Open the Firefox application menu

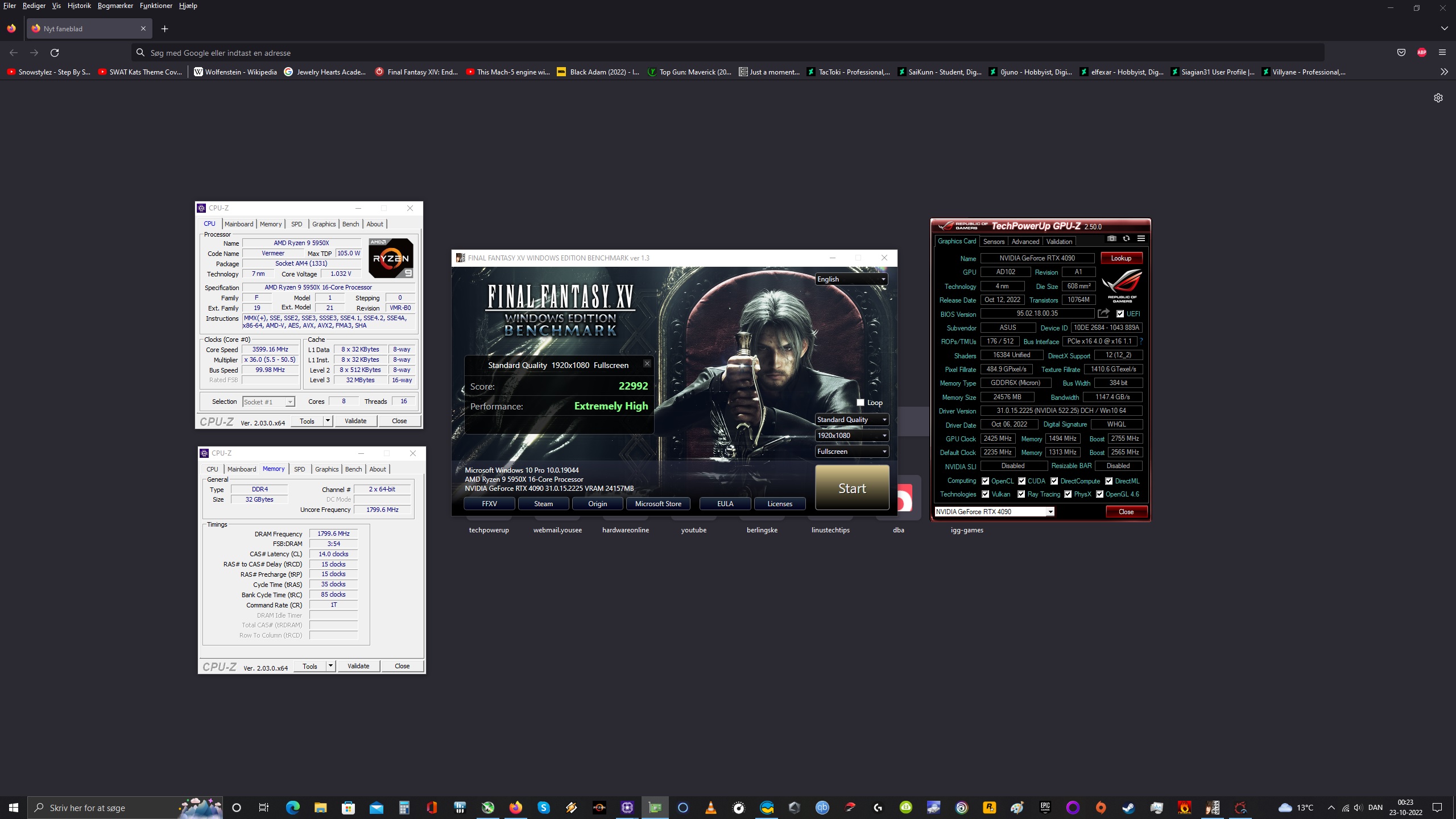tap(1442, 53)
